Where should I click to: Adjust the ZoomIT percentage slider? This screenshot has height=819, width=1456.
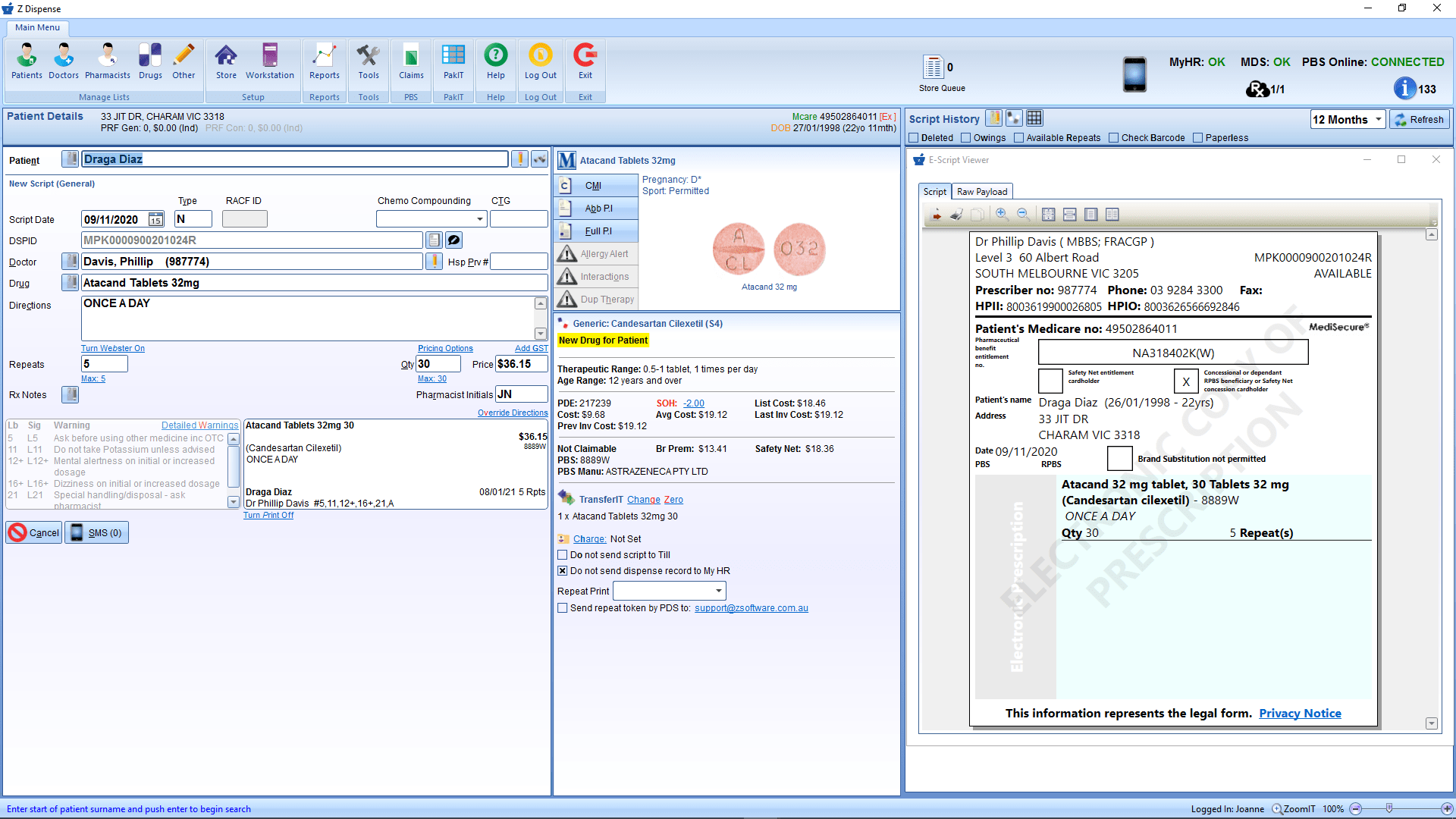[1390, 809]
